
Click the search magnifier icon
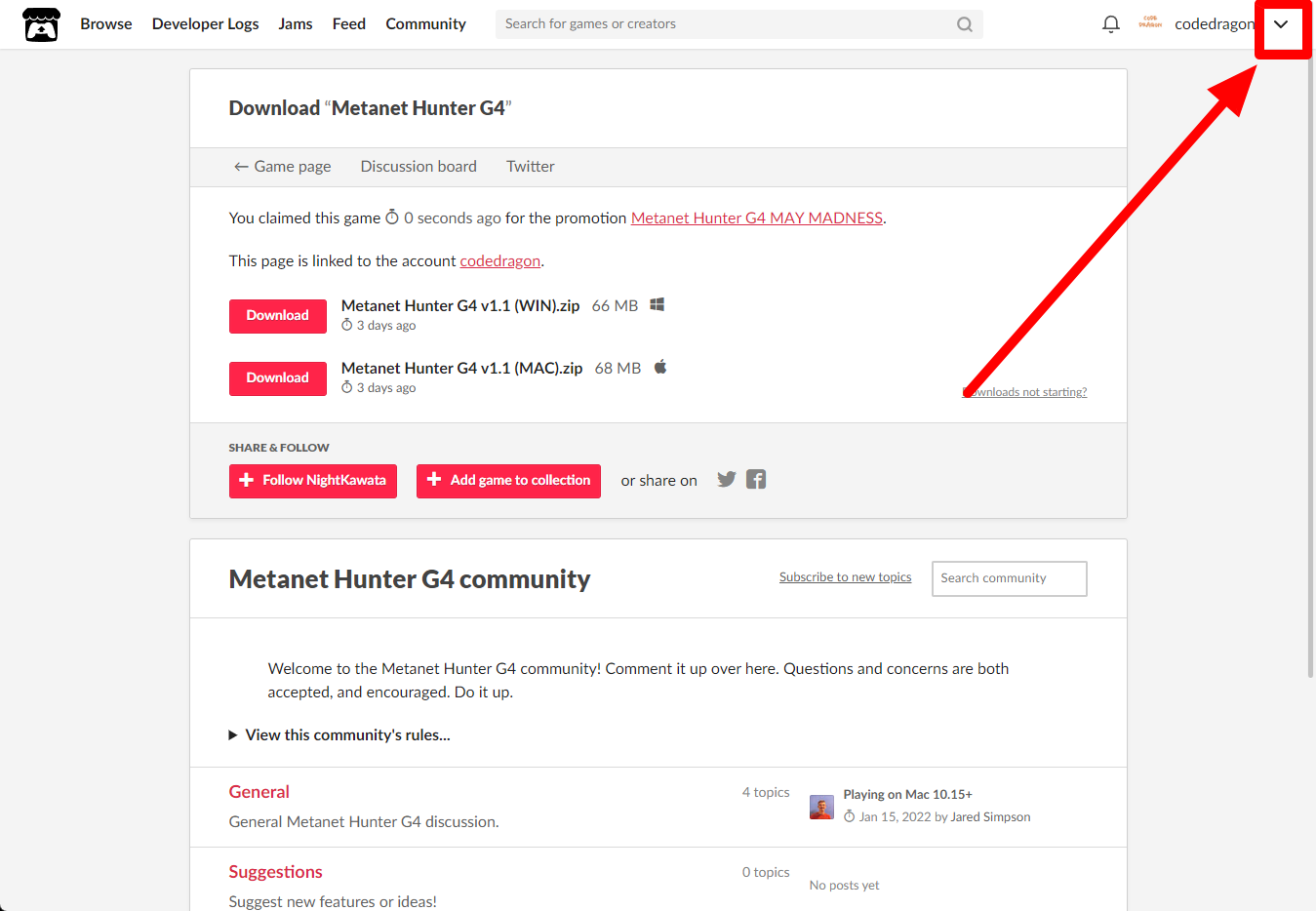(x=965, y=24)
